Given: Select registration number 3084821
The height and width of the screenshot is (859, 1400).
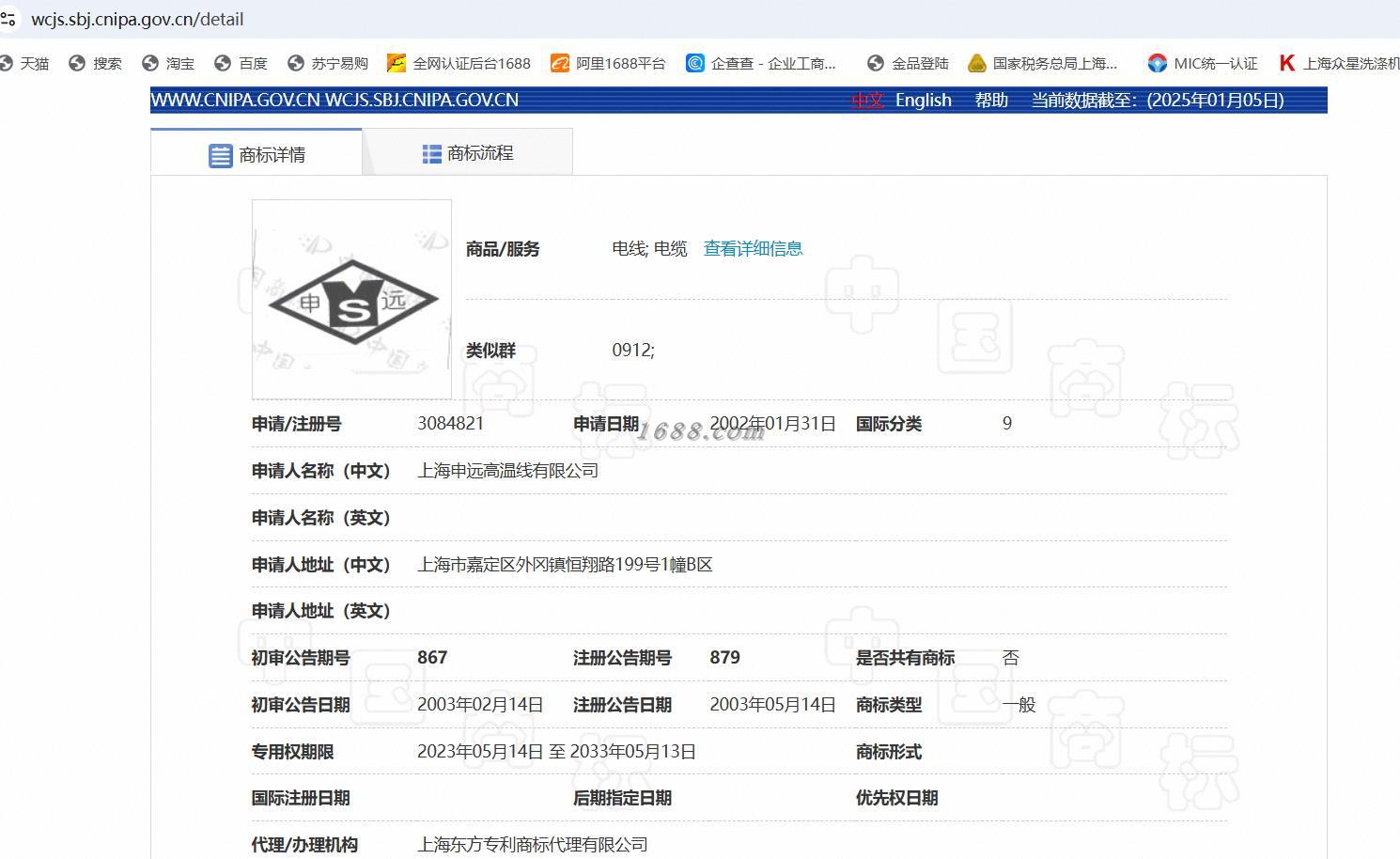Looking at the screenshot, I should tap(451, 423).
